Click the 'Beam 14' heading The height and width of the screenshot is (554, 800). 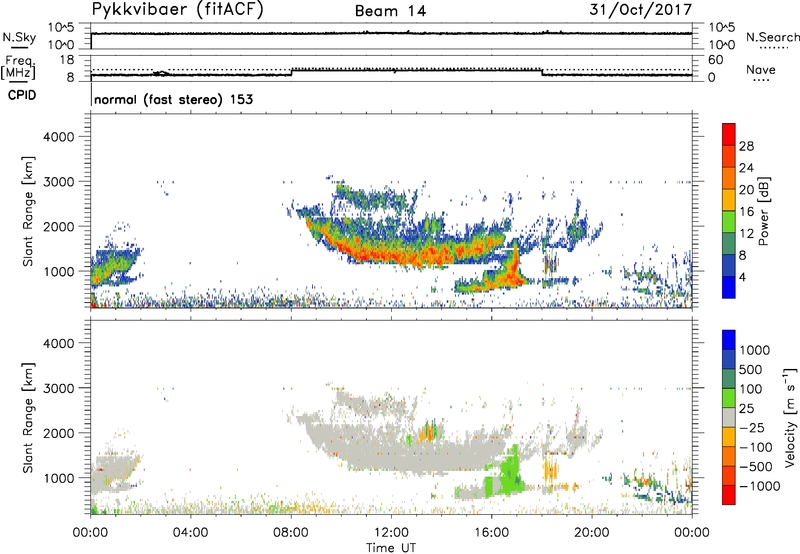(390, 11)
